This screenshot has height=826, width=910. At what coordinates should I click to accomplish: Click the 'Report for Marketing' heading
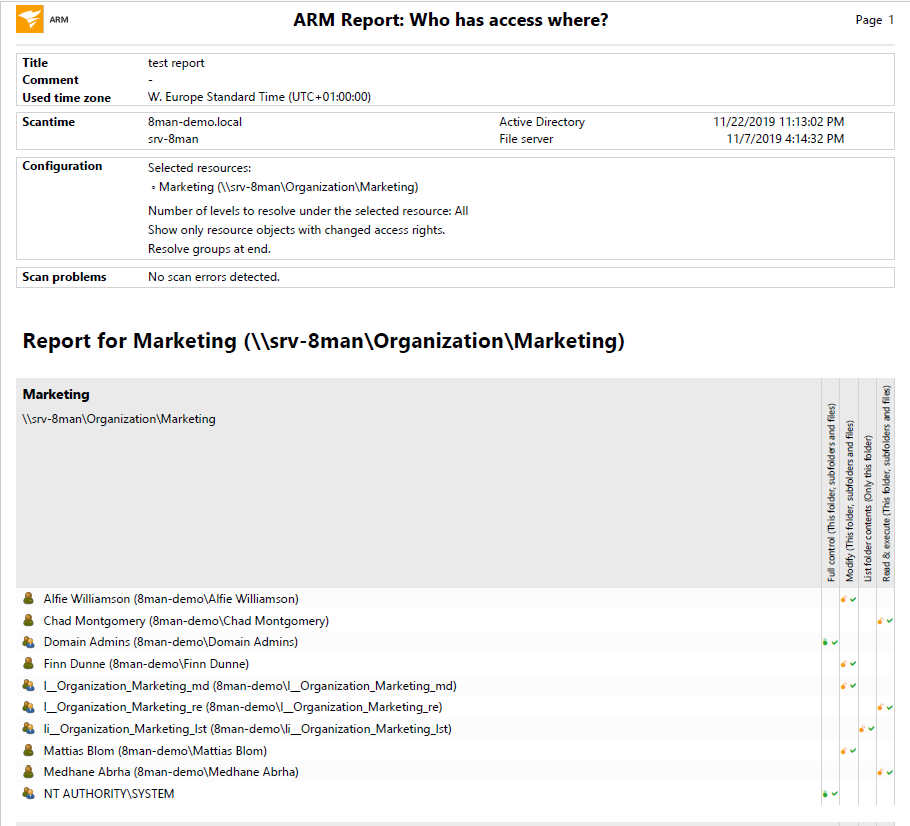323,341
